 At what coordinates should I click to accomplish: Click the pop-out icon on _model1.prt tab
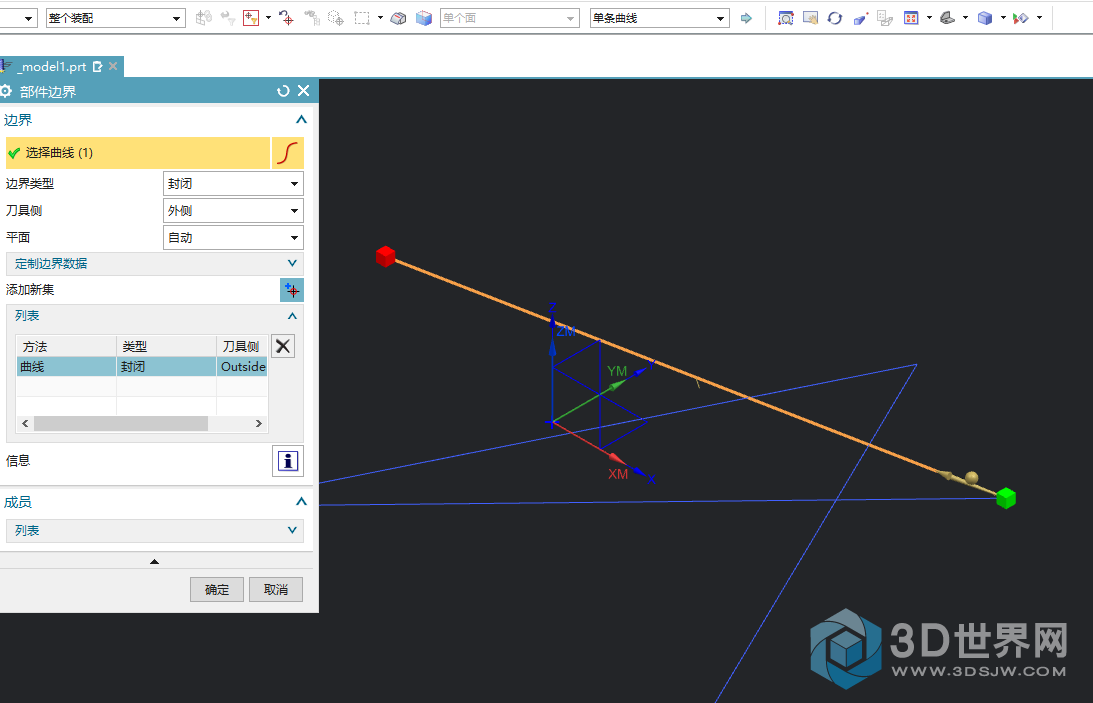pyautogui.click(x=98, y=67)
